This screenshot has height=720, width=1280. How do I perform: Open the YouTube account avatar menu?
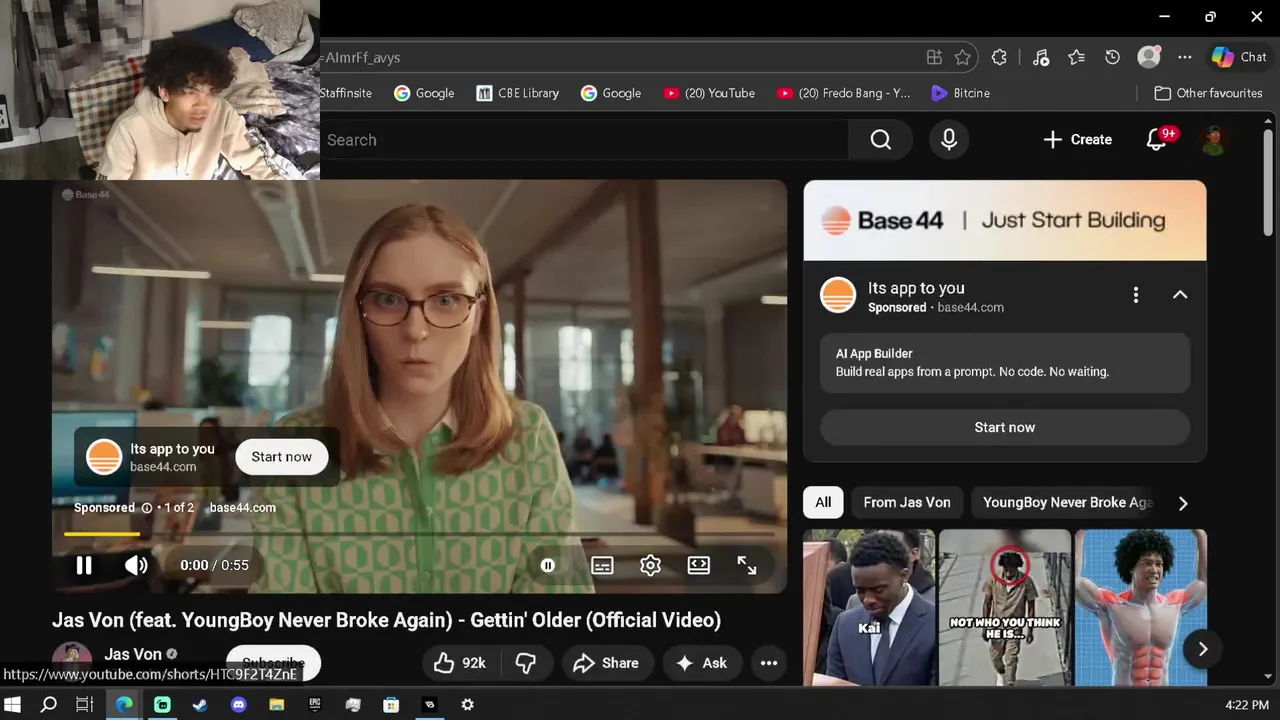point(1214,140)
